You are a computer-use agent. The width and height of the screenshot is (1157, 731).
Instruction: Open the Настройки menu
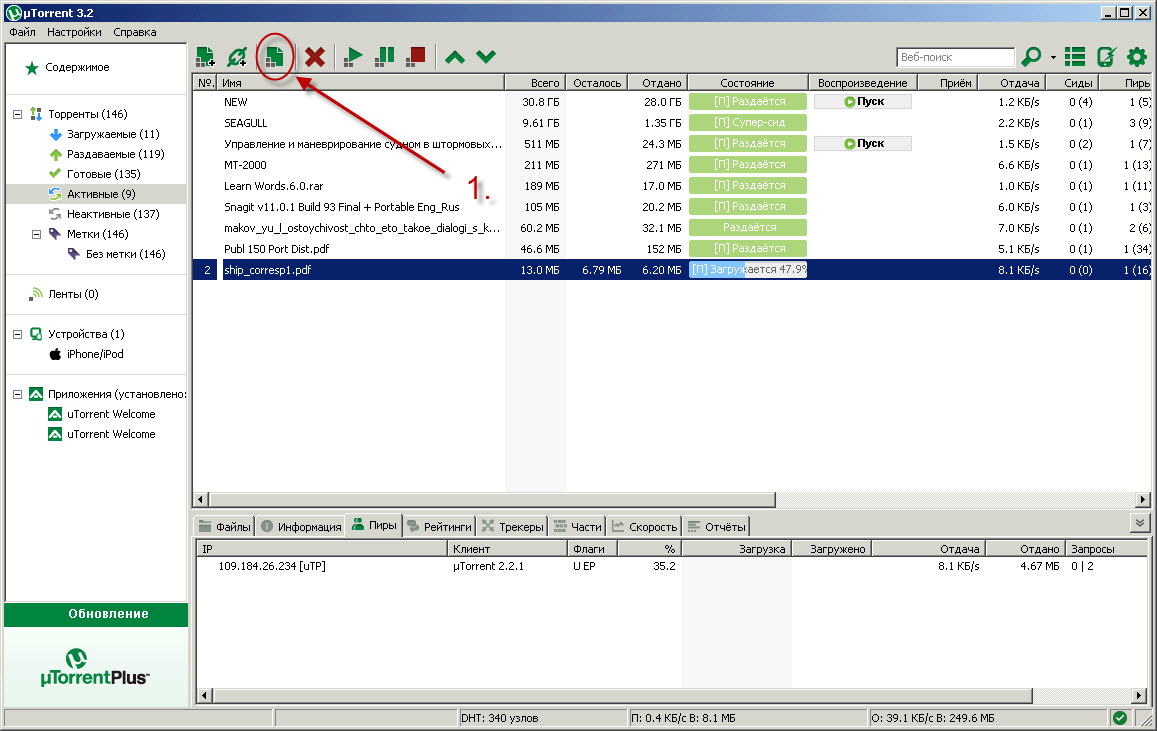pyautogui.click(x=74, y=32)
